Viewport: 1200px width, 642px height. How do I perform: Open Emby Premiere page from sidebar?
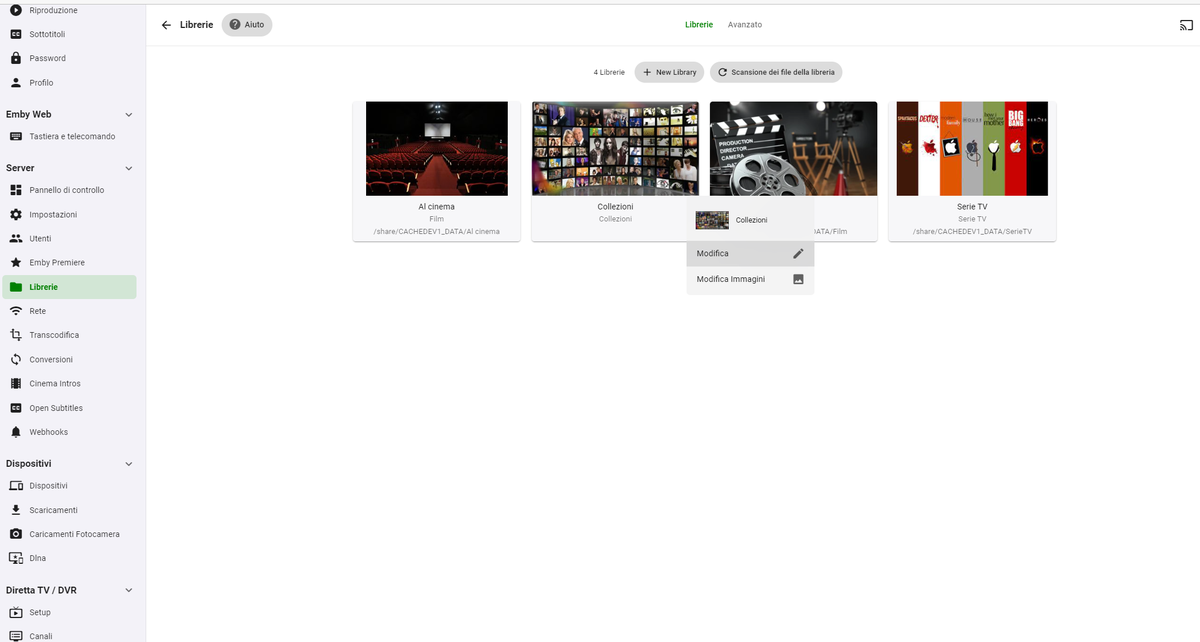click(57, 262)
